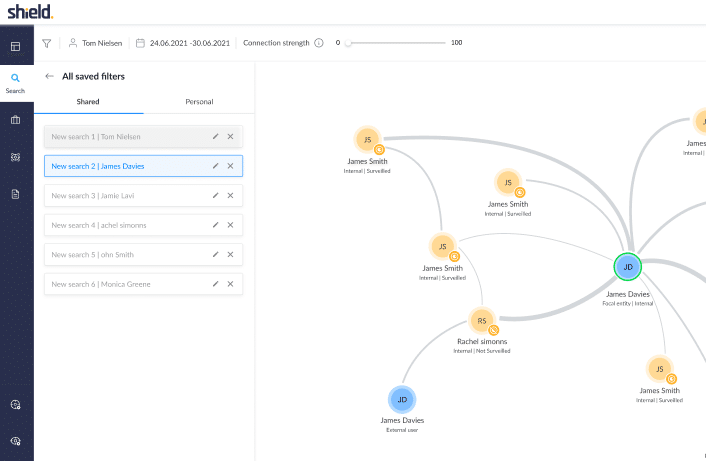Edit New search 6 Monica Greene filter
Viewport: 706px width, 461px height.
pos(215,284)
